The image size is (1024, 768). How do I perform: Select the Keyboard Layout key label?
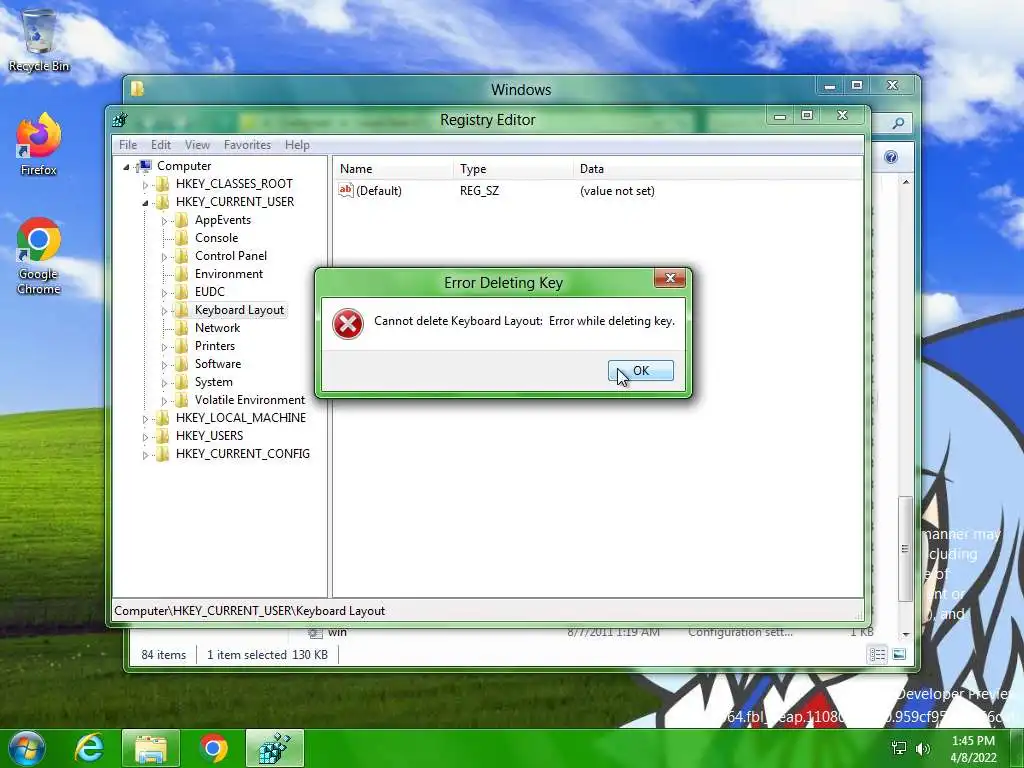point(239,310)
